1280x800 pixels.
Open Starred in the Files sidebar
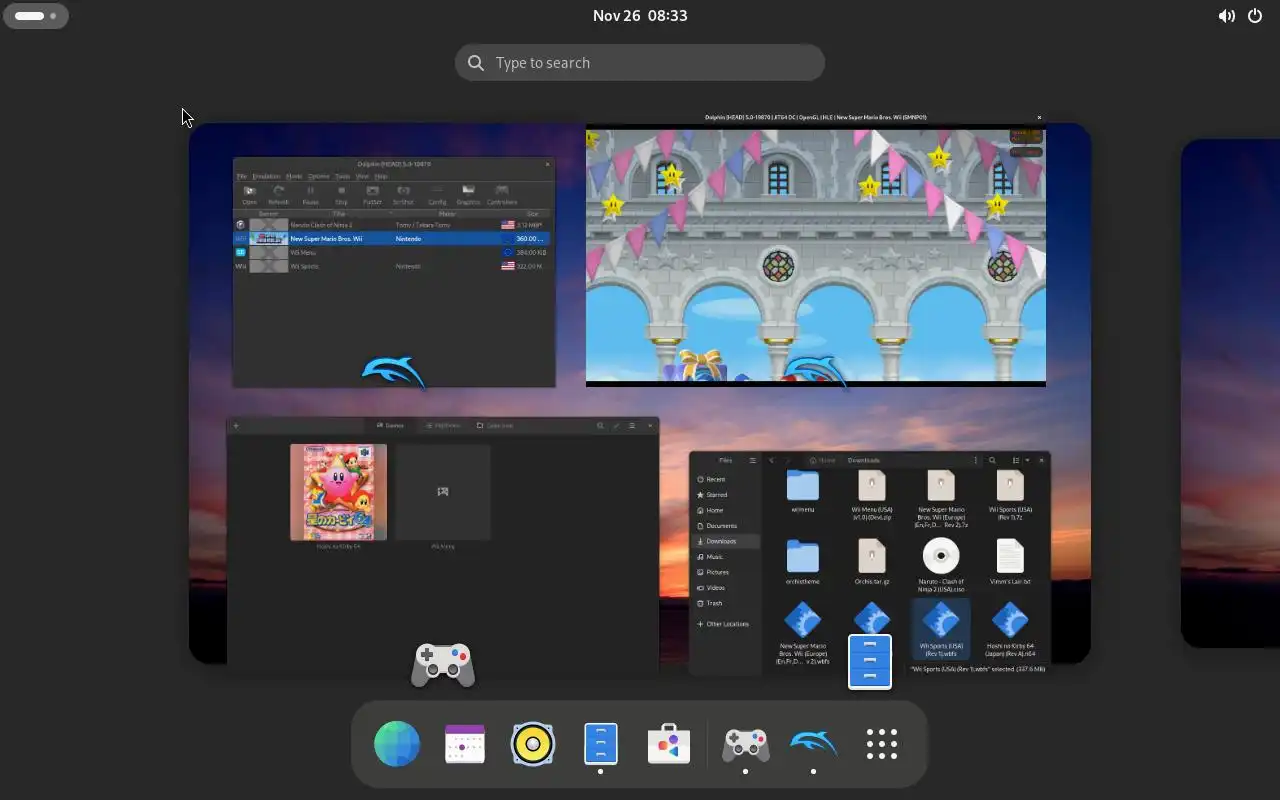tap(725, 495)
